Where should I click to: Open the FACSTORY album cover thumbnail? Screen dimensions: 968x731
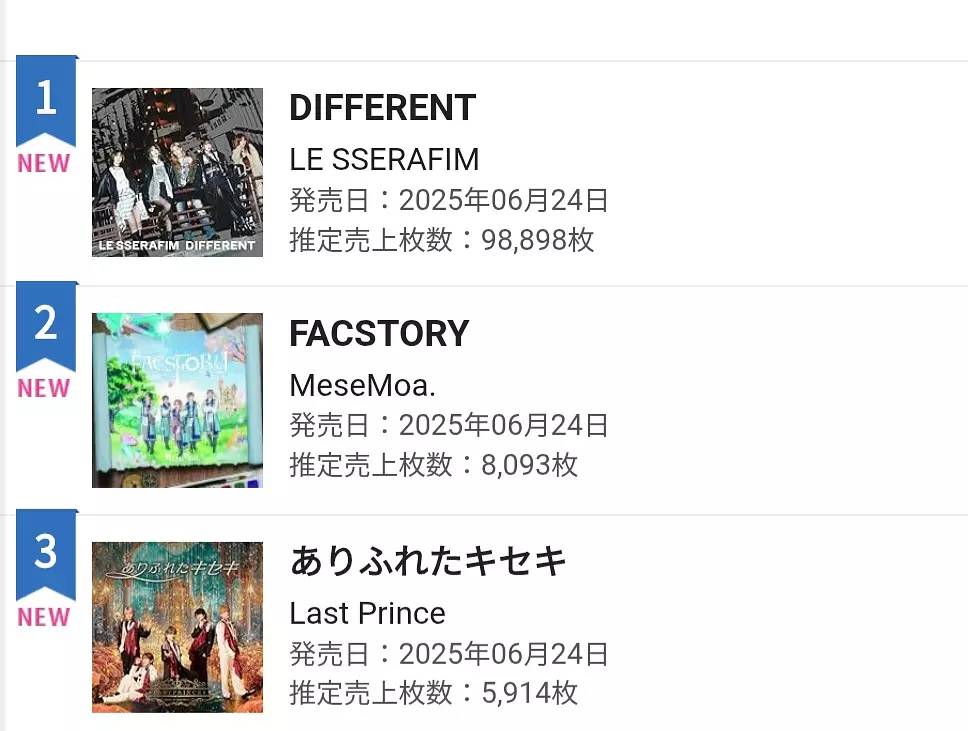point(177,400)
